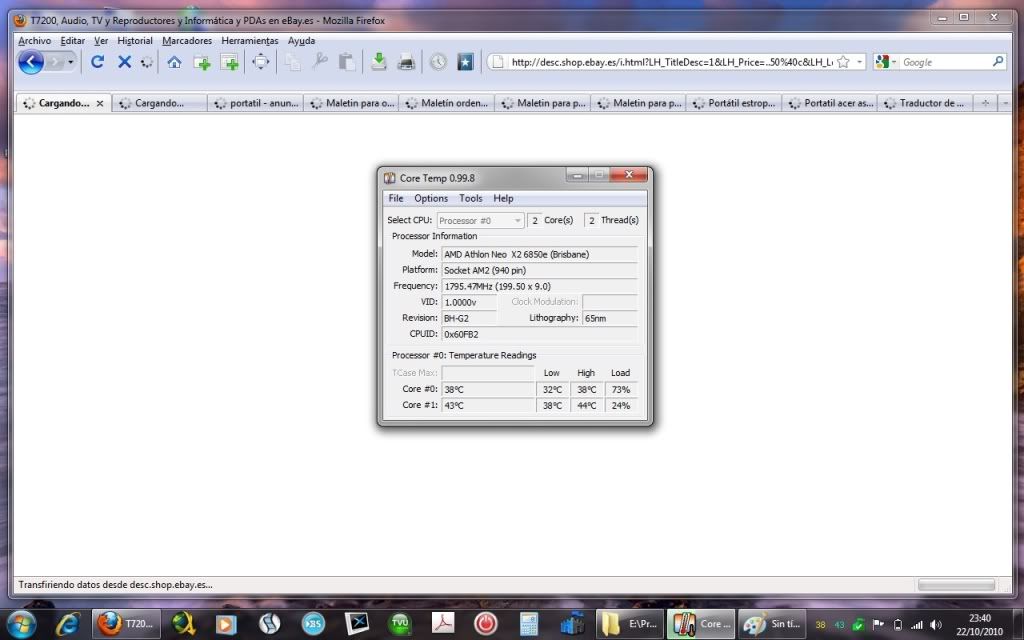This screenshot has width=1024, height=640.
Task: Click the URL address field
Action: point(671,62)
